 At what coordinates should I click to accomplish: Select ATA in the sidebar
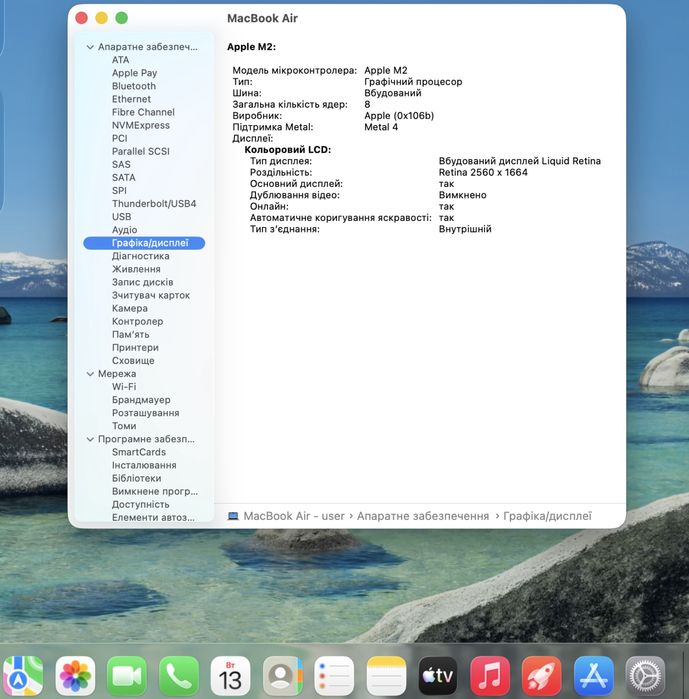tap(120, 60)
